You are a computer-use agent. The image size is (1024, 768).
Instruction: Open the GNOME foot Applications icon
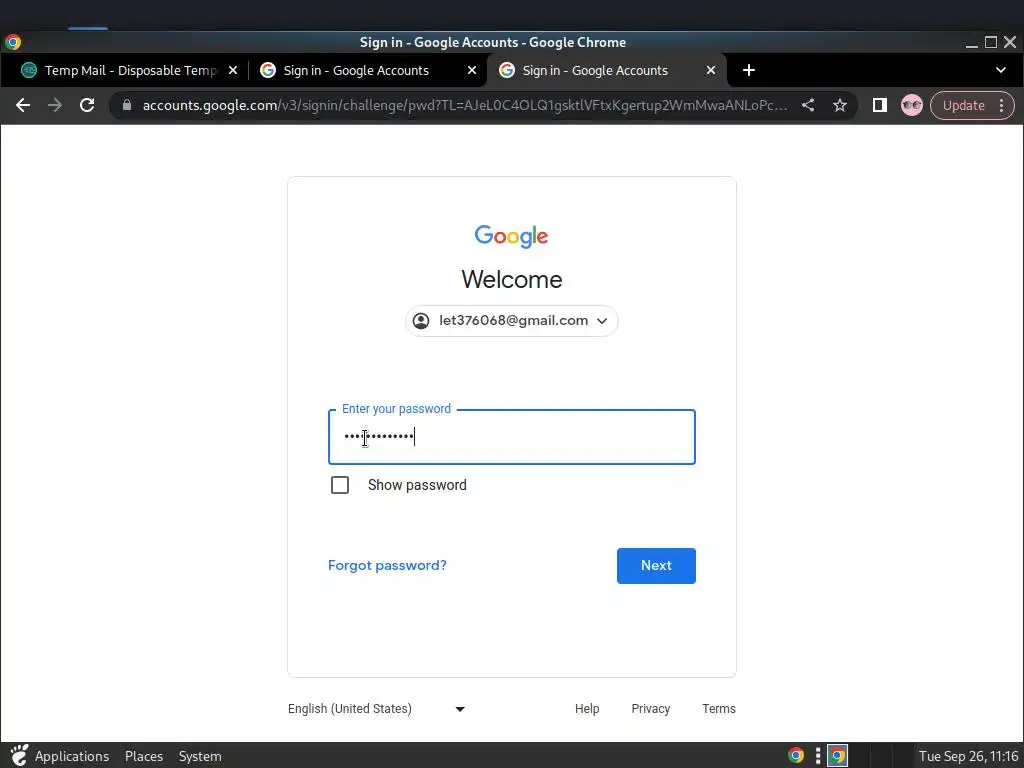tap(20, 756)
